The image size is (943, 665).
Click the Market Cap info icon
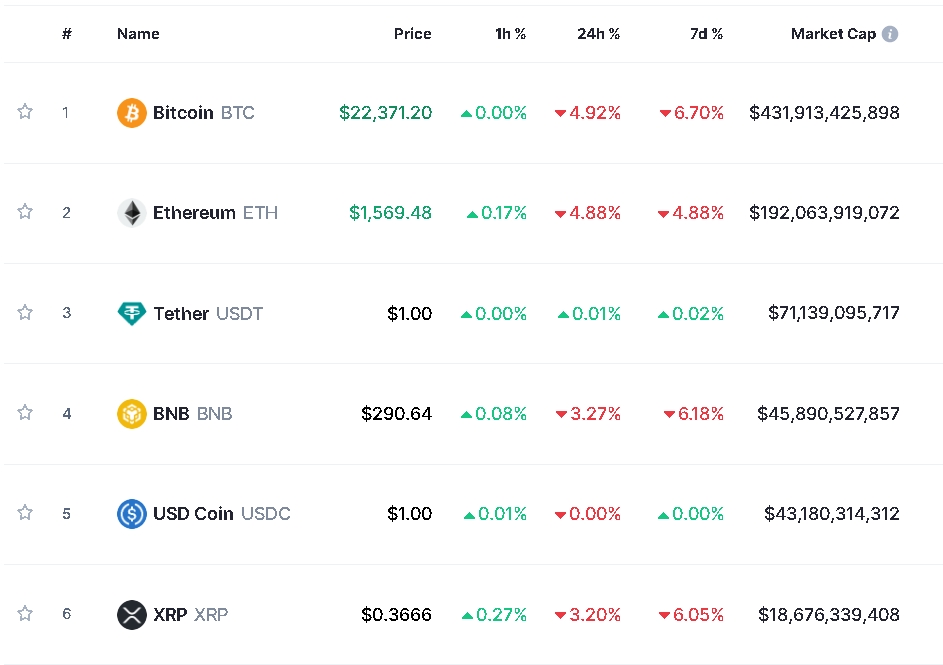pos(890,34)
